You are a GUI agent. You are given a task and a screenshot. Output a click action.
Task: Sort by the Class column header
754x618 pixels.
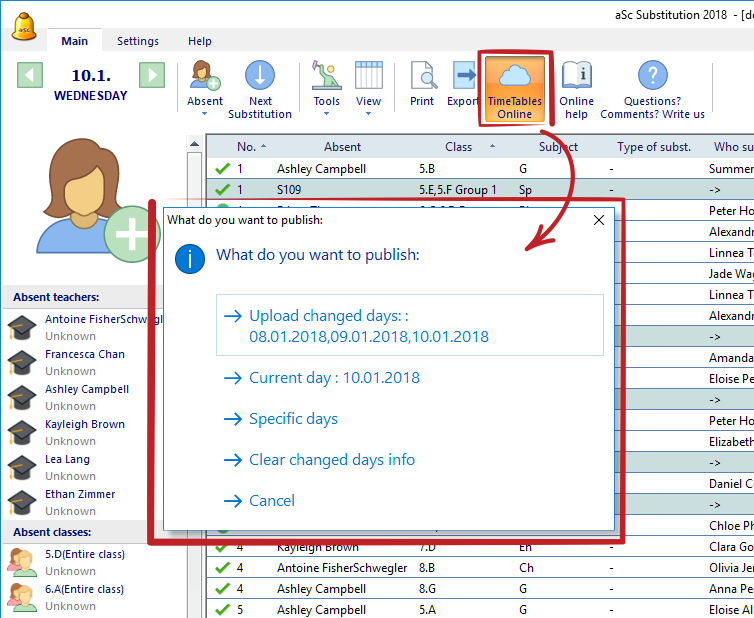[x=458, y=147]
